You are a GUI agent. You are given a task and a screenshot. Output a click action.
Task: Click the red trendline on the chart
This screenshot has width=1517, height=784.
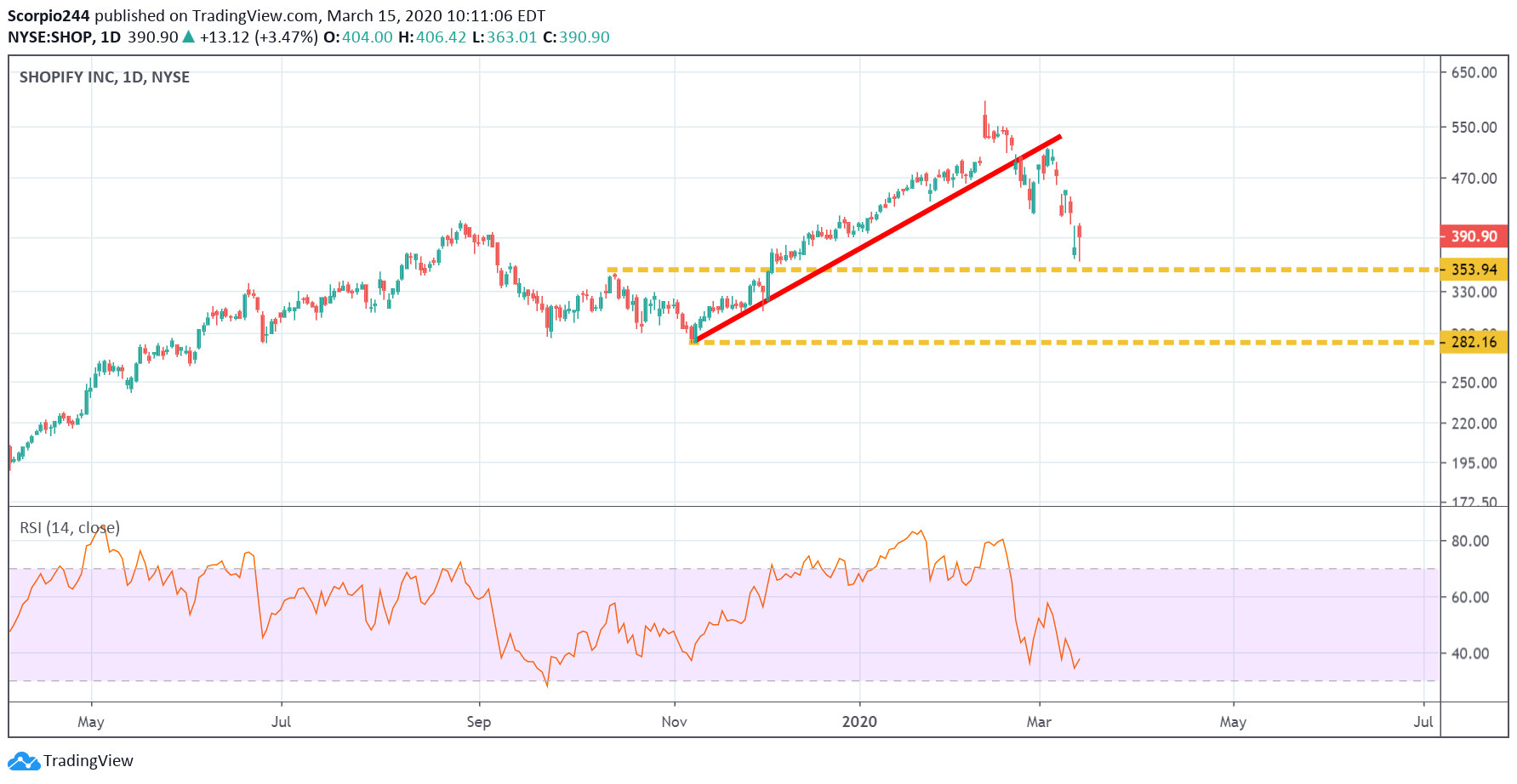click(x=878, y=239)
